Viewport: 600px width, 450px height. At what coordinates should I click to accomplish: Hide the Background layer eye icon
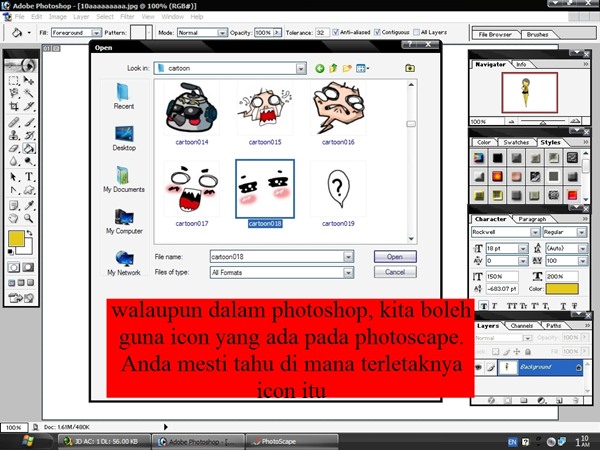coord(478,367)
